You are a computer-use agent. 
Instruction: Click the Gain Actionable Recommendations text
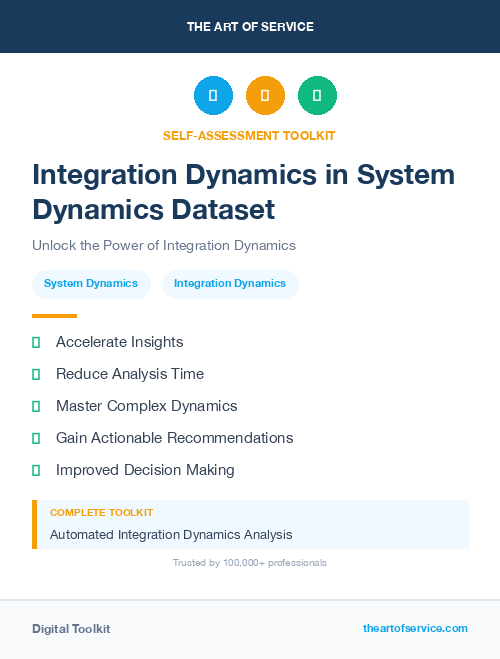tap(174, 438)
